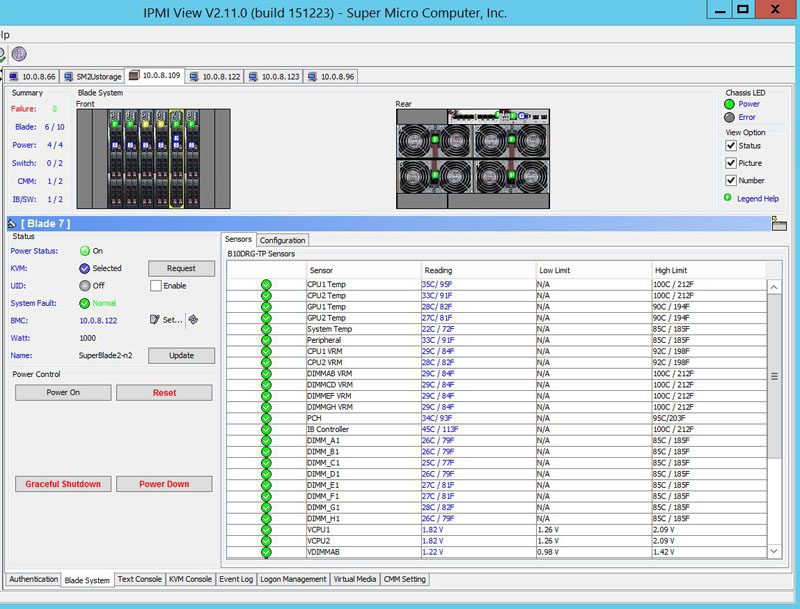Click the UID off status indicator
This screenshot has height=609, width=800.
tap(85, 286)
